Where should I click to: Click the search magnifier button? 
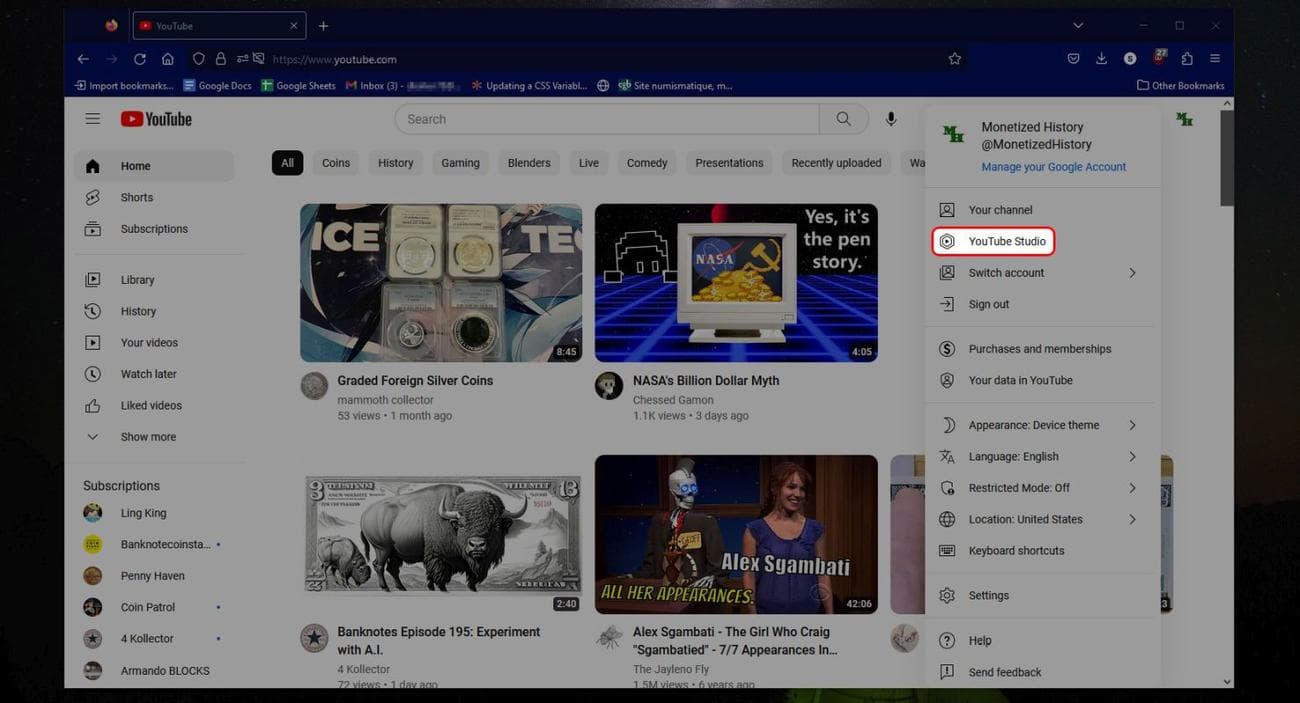point(843,119)
